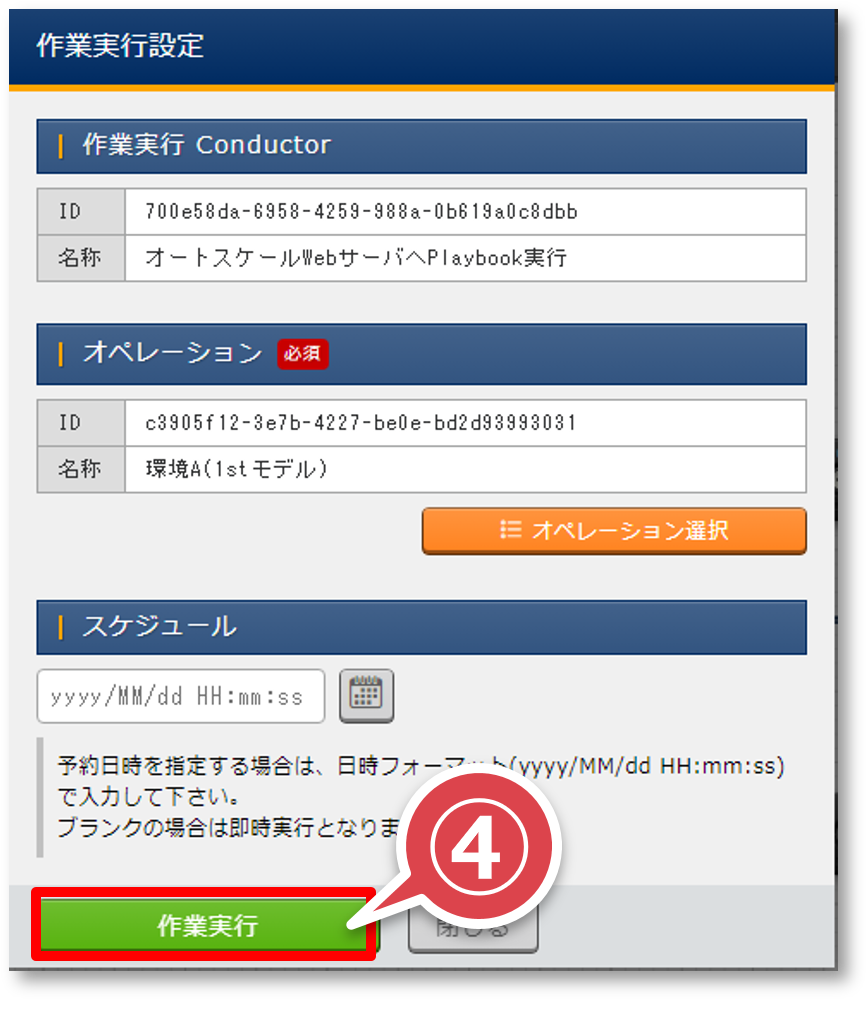Click the スケジュール section header
Viewport: 867px width, 1013px height.
tap(421, 627)
